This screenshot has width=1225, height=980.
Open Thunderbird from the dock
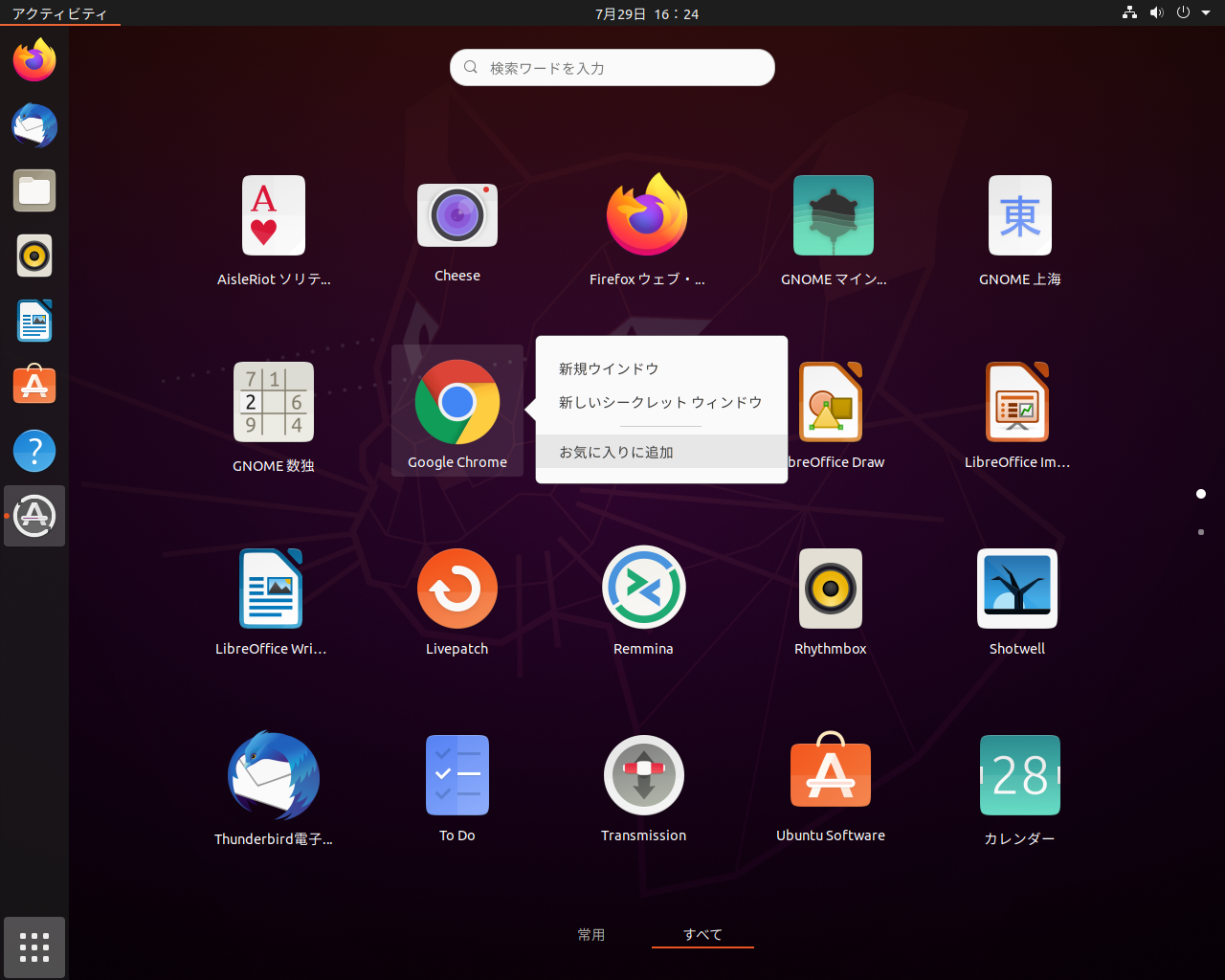click(x=34, y=125)
